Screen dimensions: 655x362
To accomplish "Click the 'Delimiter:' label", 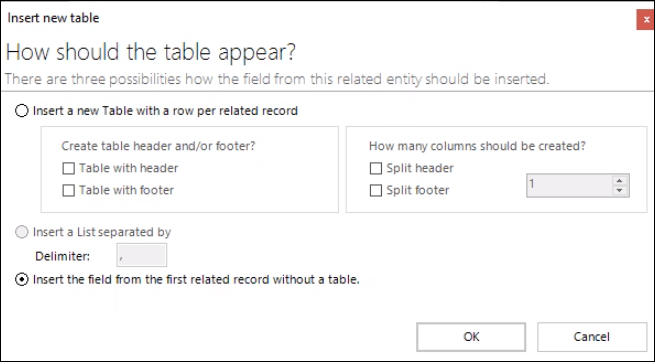I will tap(62, 256).
